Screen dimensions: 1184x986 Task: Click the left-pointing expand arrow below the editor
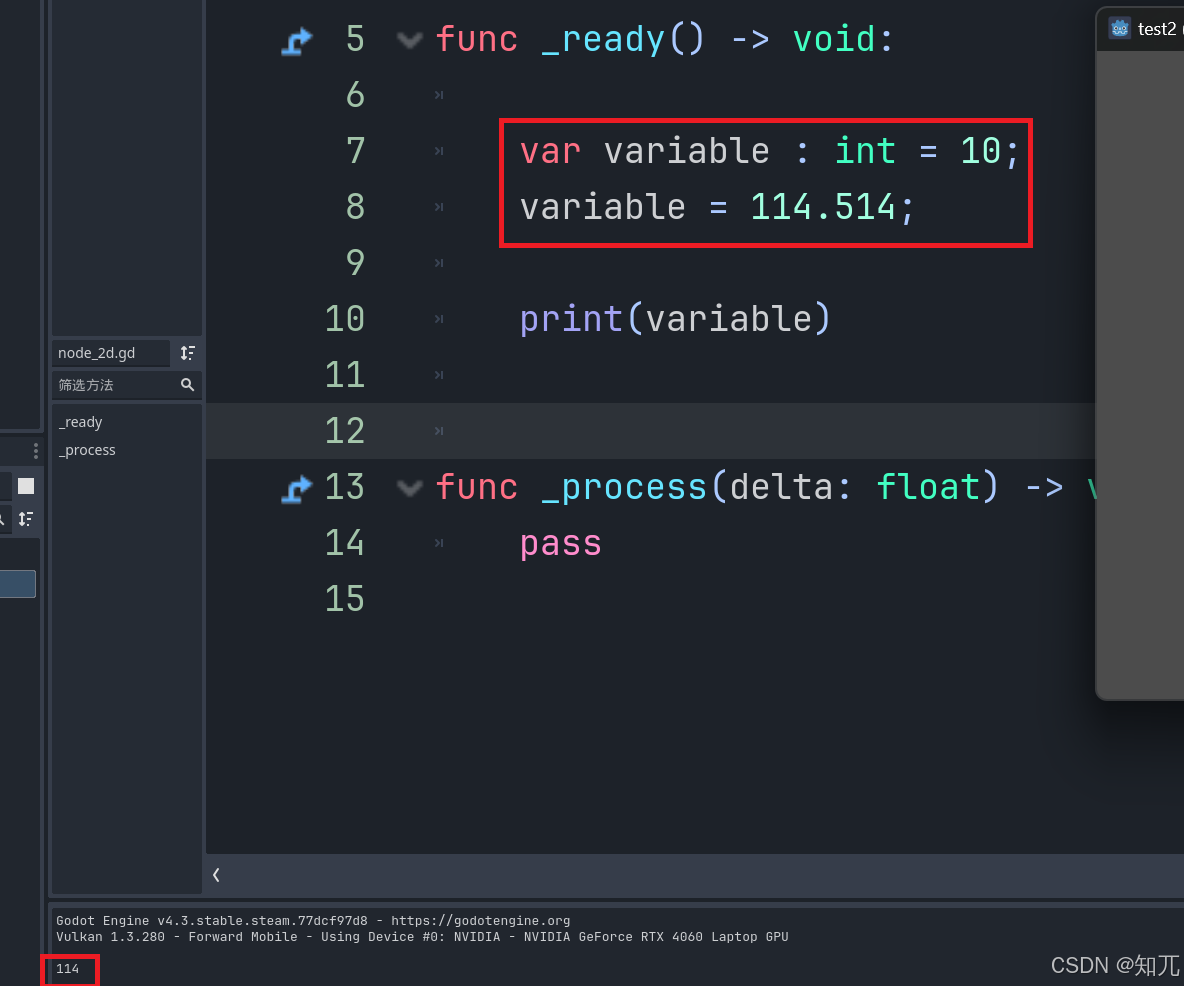click(216, 874)
